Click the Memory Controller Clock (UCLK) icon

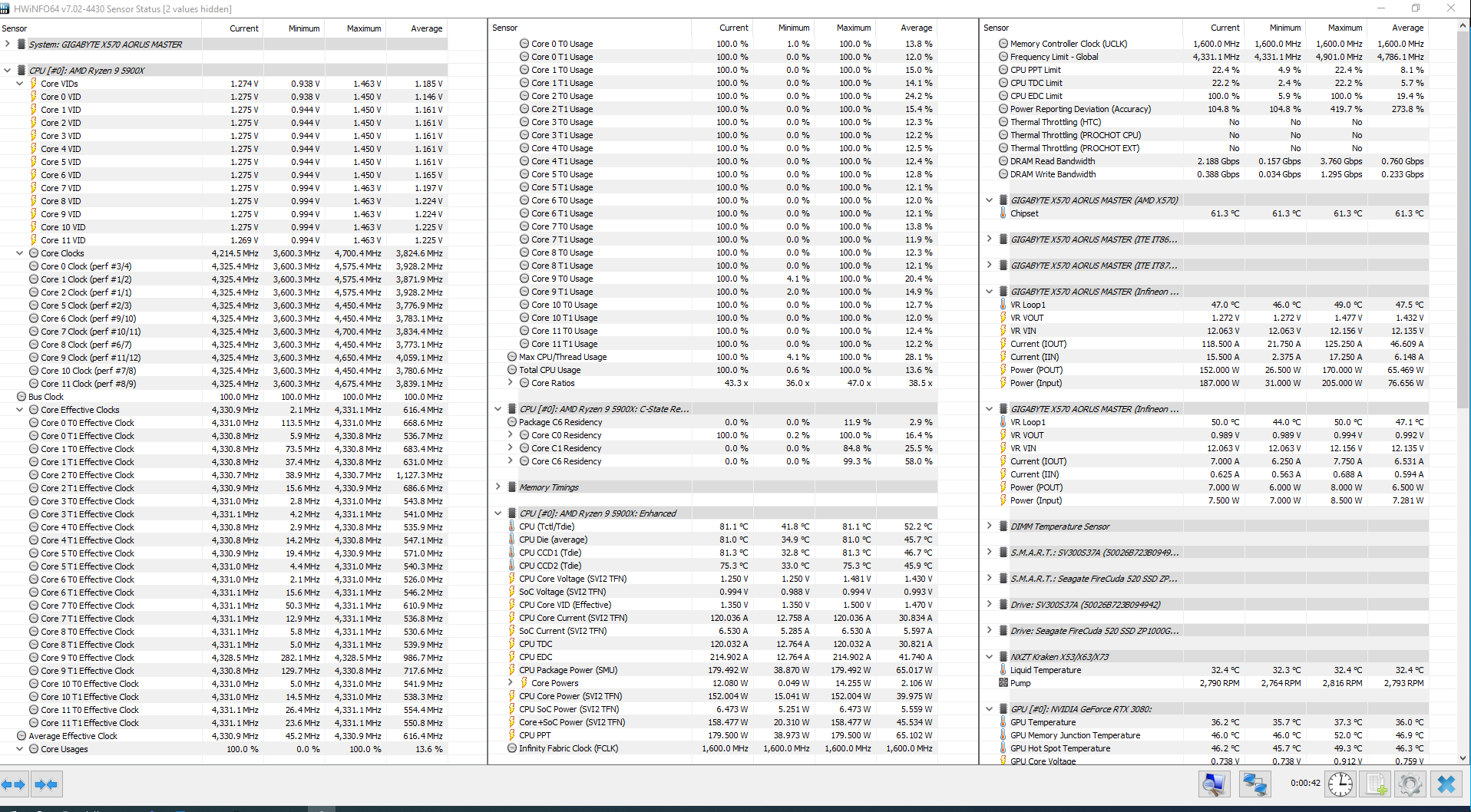coord(1003,44)
